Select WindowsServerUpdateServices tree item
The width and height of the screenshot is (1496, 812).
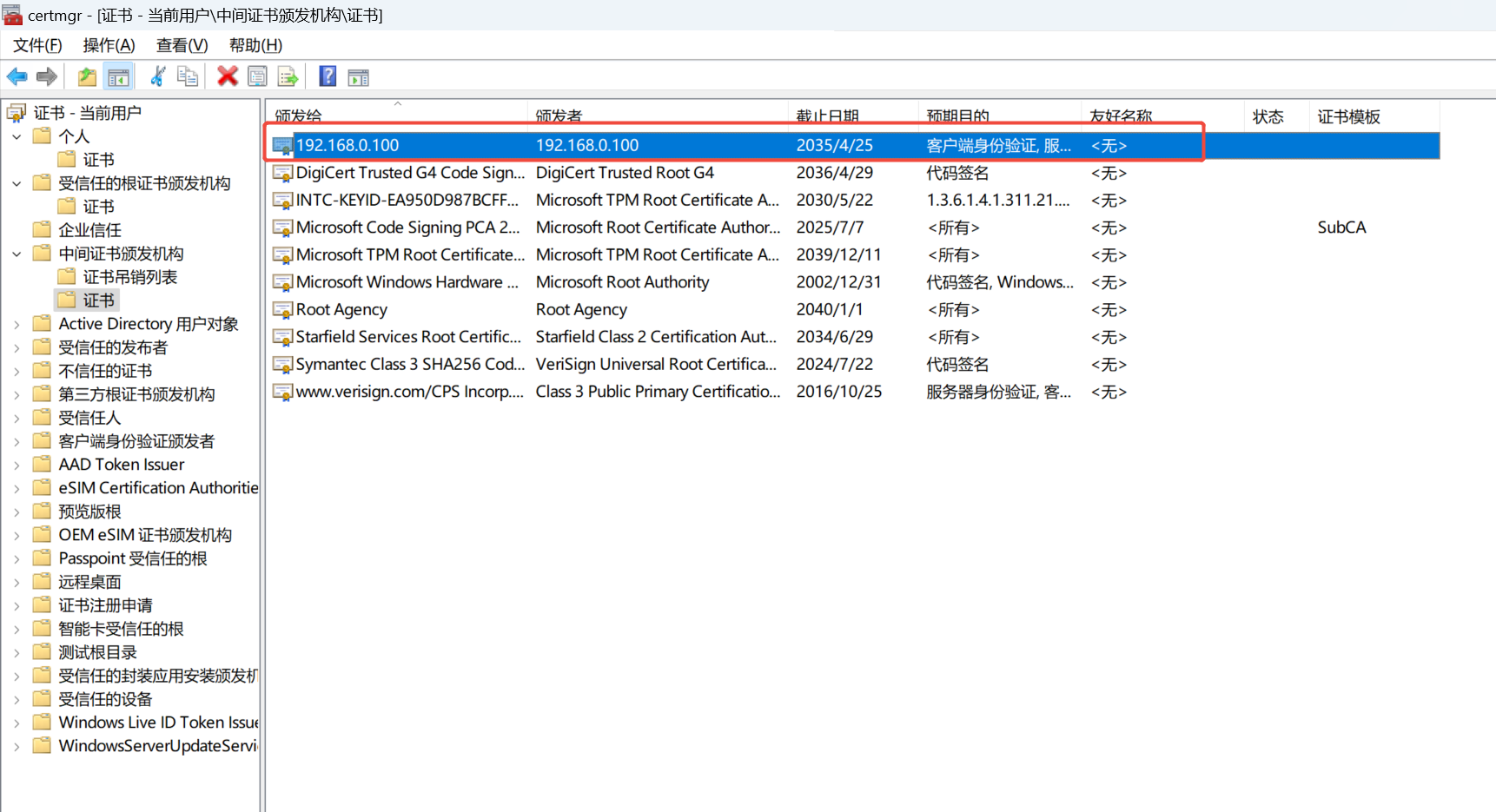(x=158, y=746)
